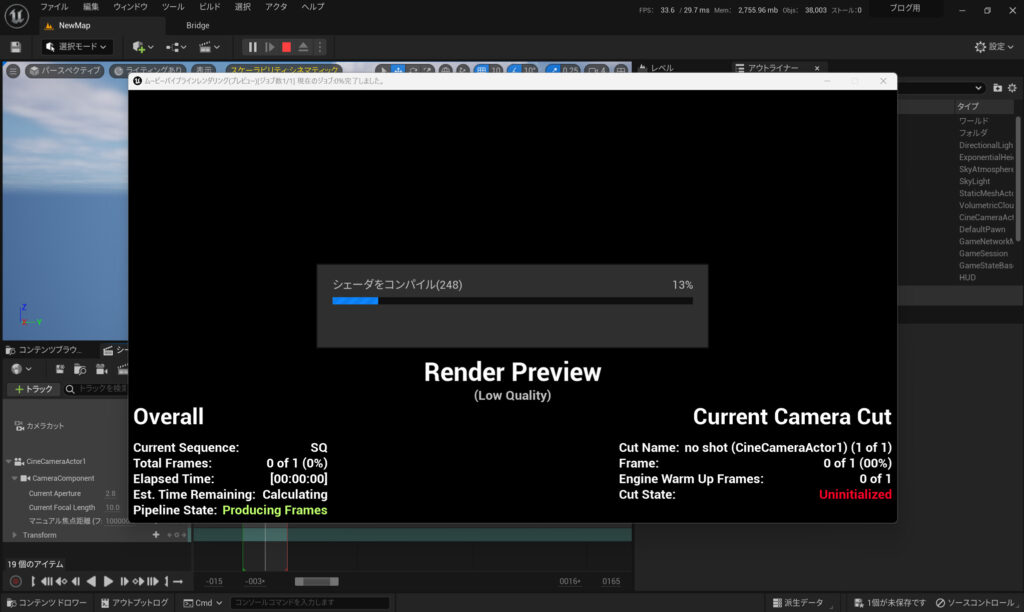Expand the Transform track
Viewport: 1024px width, 612px height.
[15, 535]
